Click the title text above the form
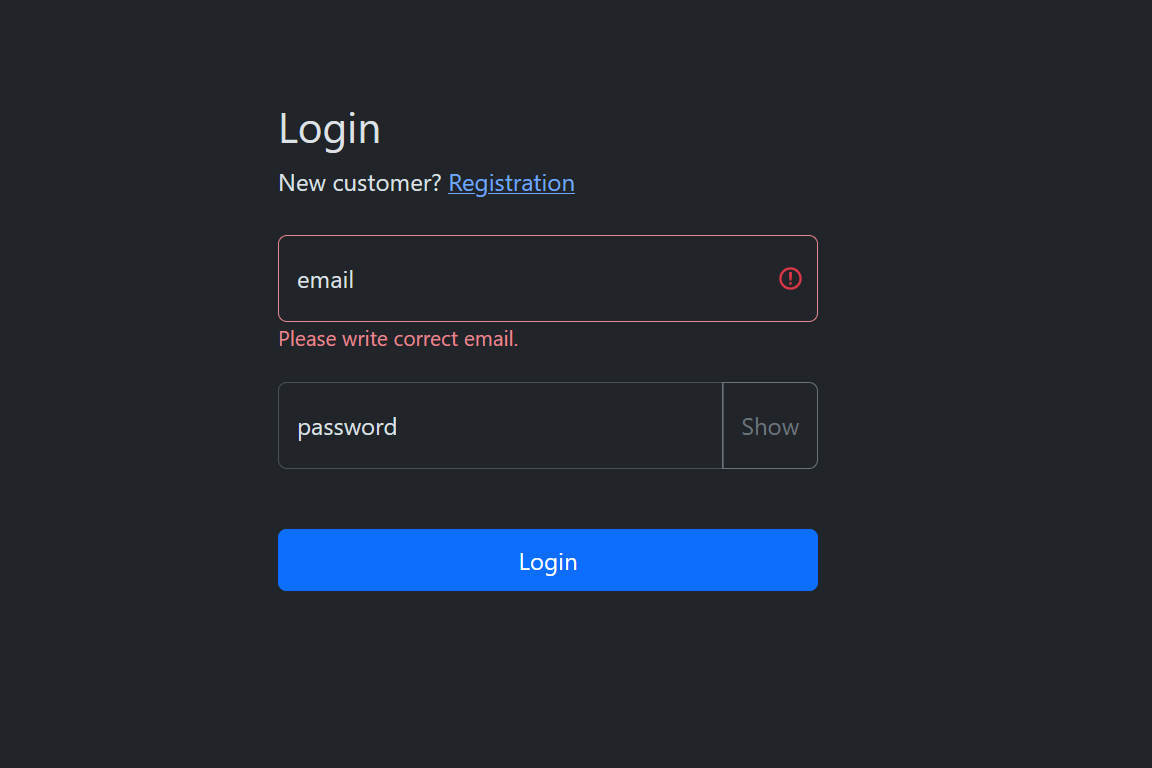The width and height of the screenshot is (1152, 768). 329,129
